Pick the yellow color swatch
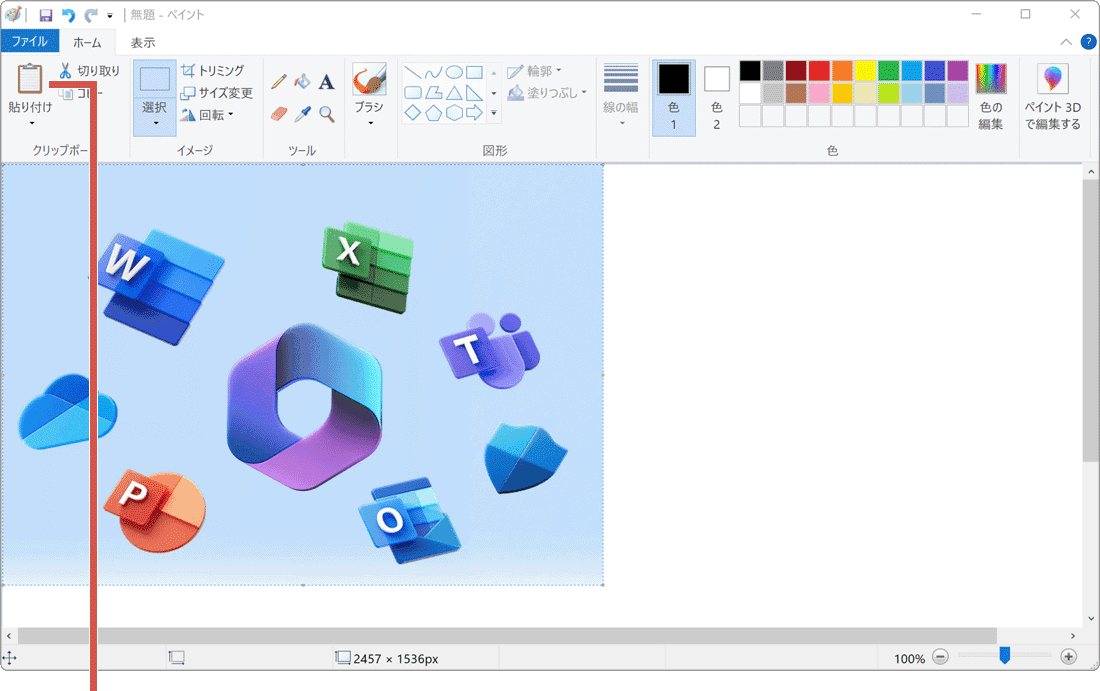Viewport: 1100px width, 691px height. 866,70
